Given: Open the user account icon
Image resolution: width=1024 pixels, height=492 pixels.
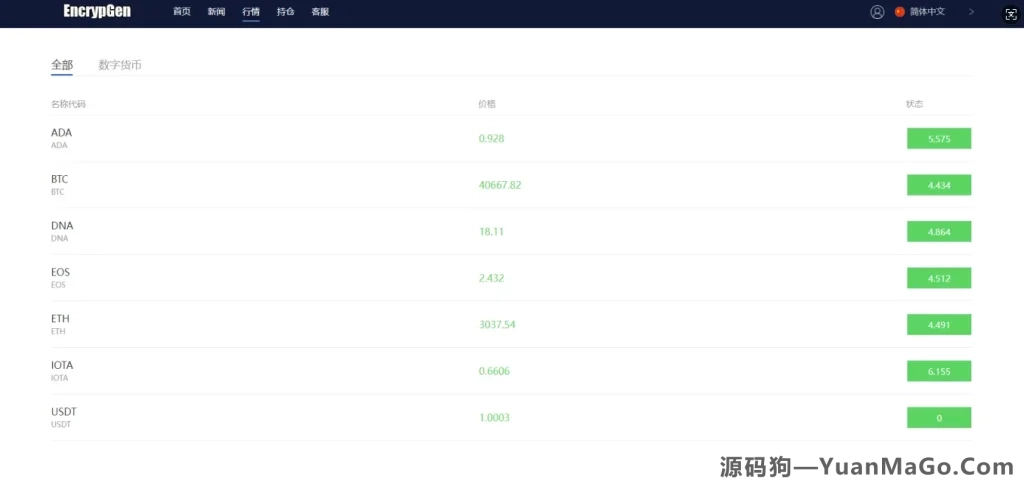Looking at the screenshot, I should [x=877, y=12].
